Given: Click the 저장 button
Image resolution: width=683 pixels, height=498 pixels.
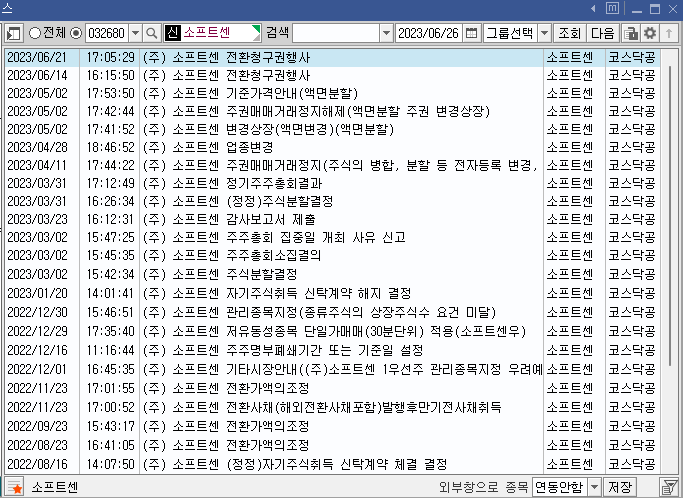Looking at the screenshot, I should 620,487.
